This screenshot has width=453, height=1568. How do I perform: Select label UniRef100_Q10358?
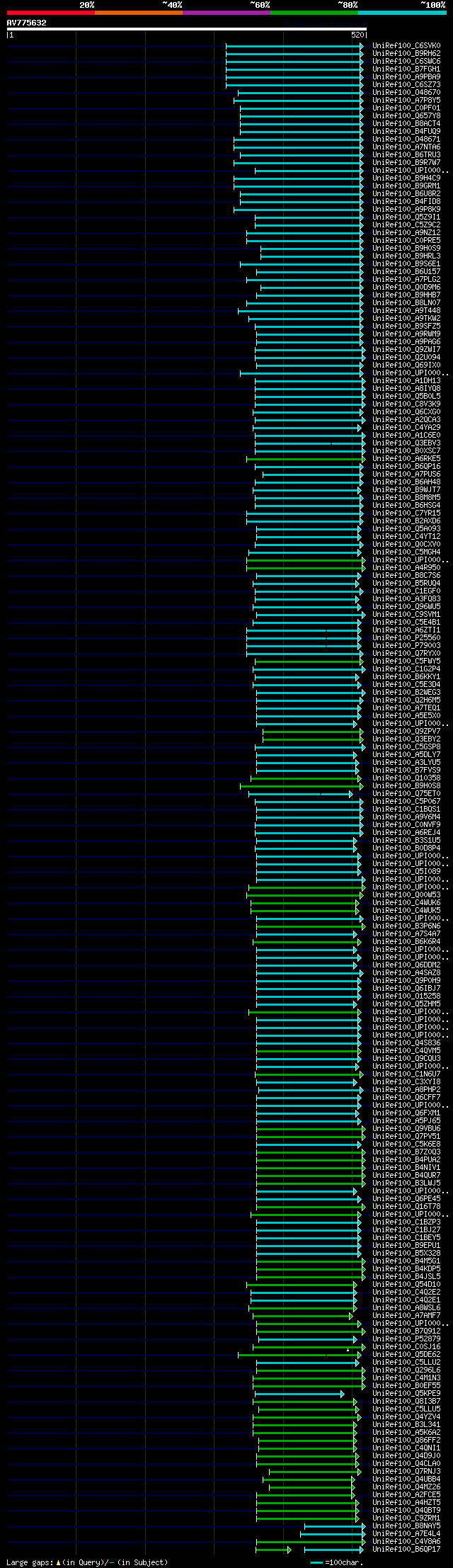406,778
